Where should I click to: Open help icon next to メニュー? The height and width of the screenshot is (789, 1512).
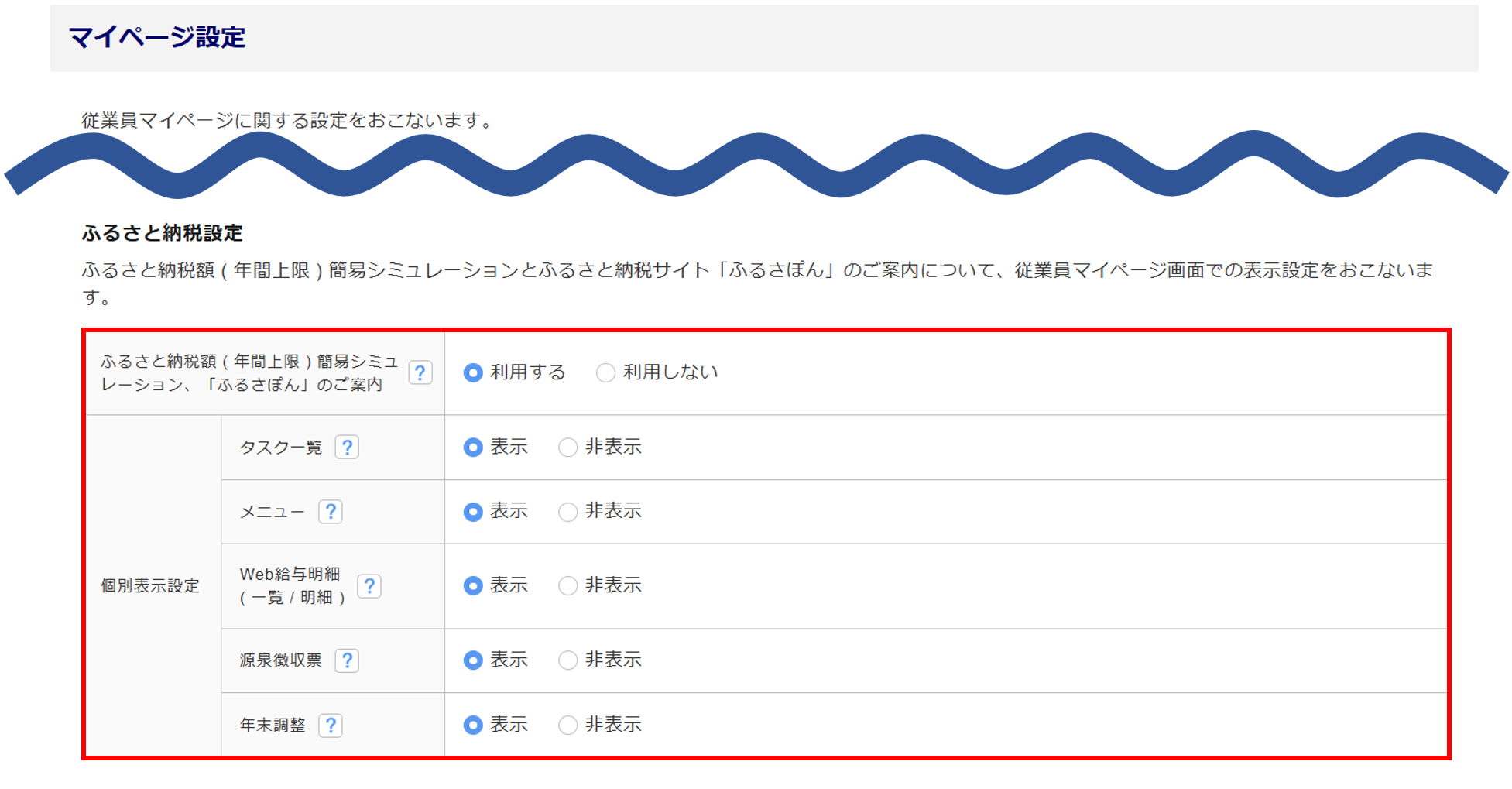(331, 512)
